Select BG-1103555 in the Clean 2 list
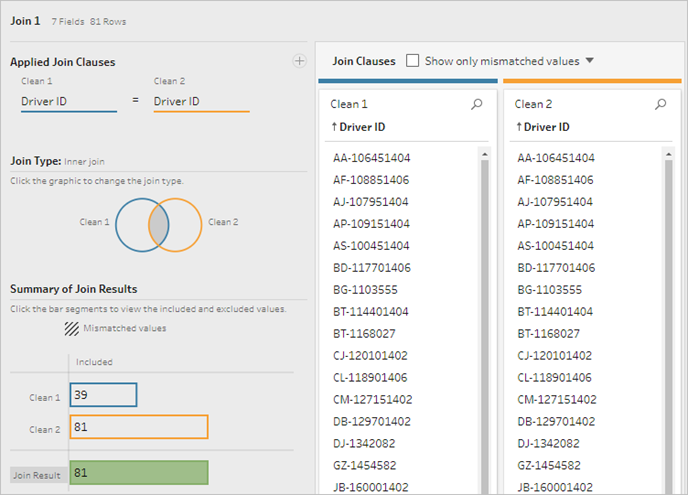 (x=549, y=290)
